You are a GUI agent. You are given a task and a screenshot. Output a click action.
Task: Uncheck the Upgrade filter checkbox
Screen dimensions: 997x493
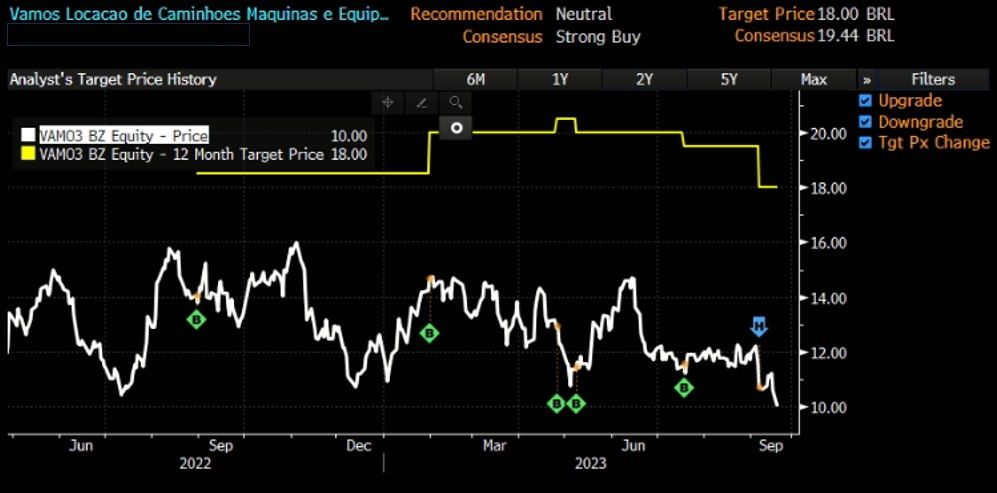tap(865, 100)
